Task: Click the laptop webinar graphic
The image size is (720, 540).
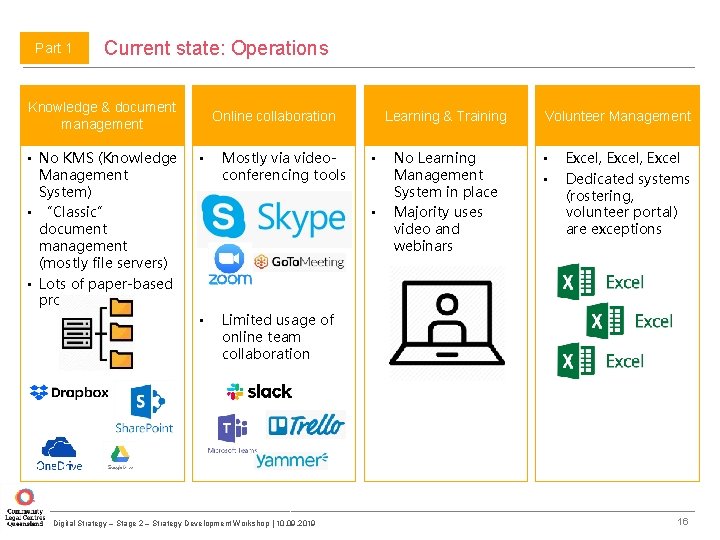Action: pyautogui.click(x=447, y=323)
